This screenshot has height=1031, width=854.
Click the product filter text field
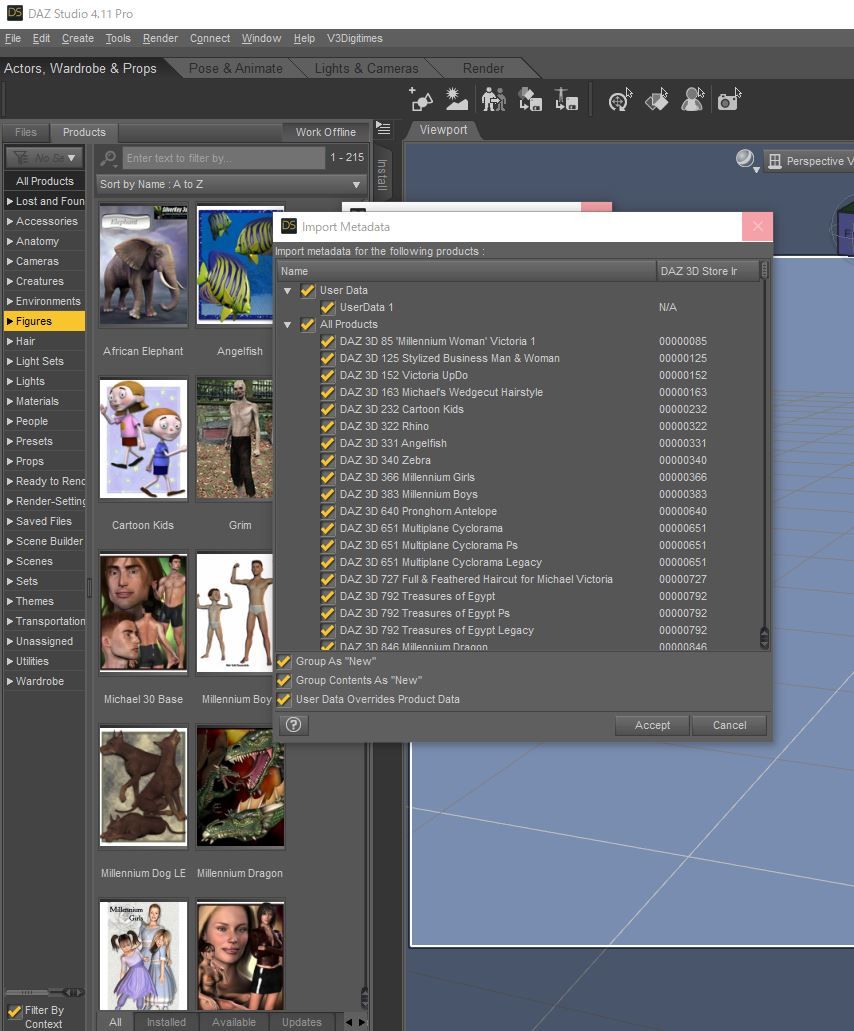coord(224,158)
